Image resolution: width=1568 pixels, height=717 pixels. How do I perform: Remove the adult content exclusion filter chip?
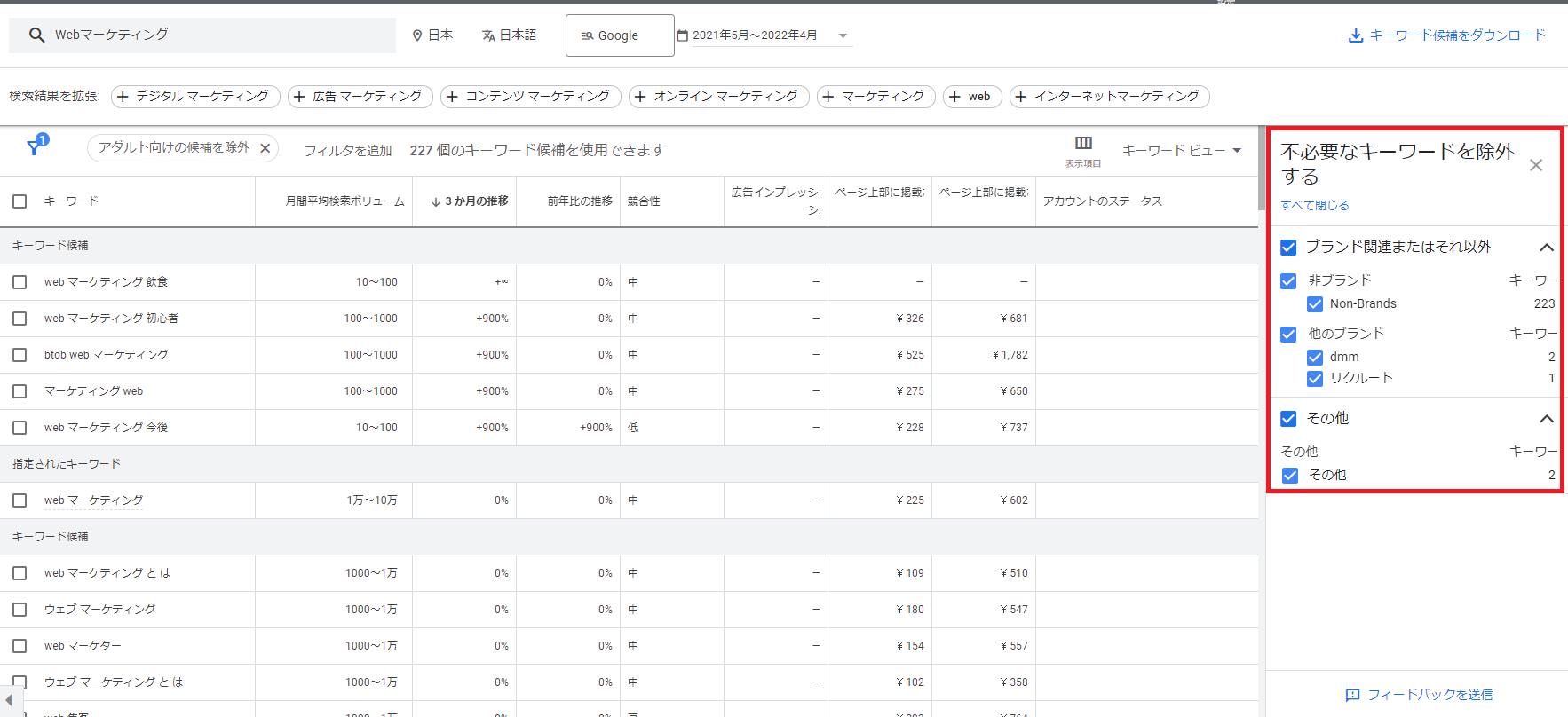click(265, 148)
